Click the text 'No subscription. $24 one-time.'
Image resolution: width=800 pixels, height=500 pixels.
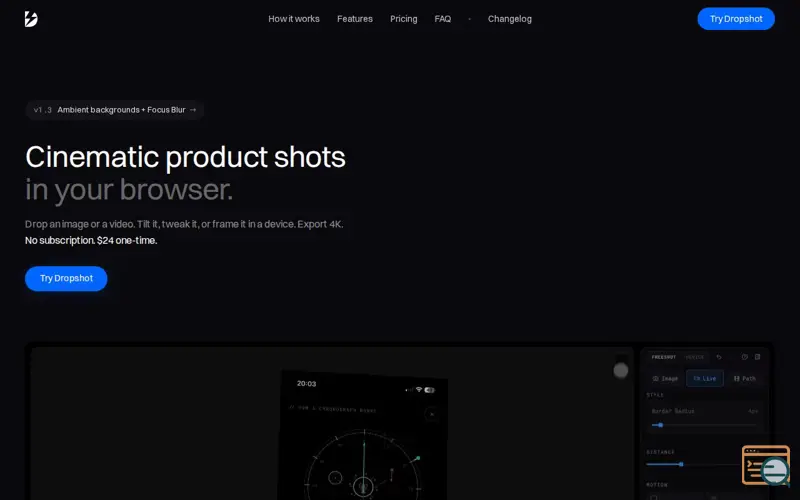pos(91,240)
